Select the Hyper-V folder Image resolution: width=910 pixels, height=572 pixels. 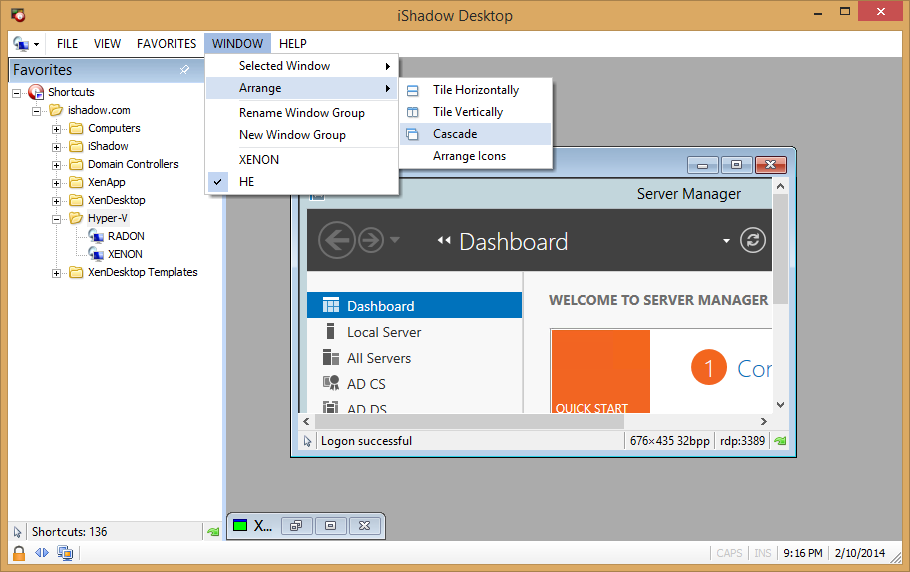[107, 218]
